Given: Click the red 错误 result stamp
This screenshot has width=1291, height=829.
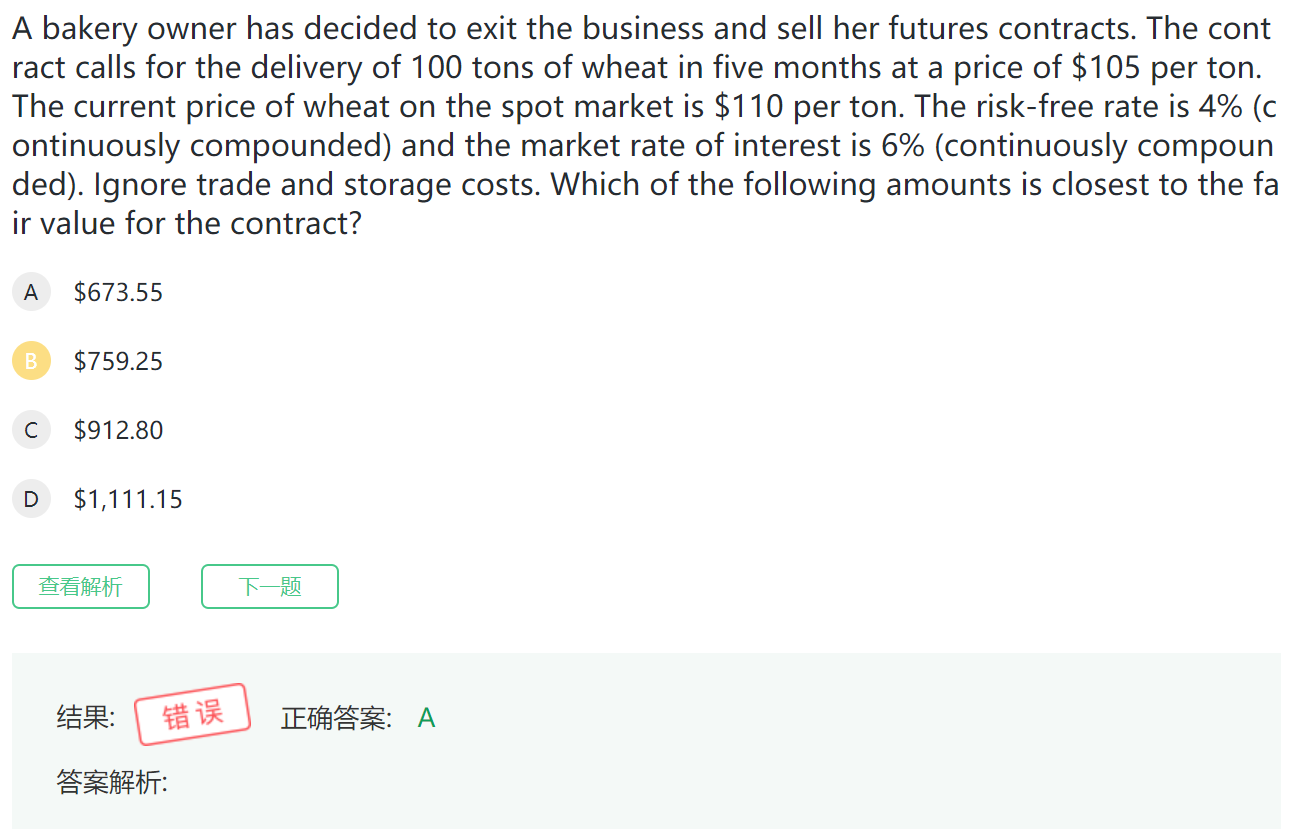Looking at the screenshot, I should [x=192, y=715].
